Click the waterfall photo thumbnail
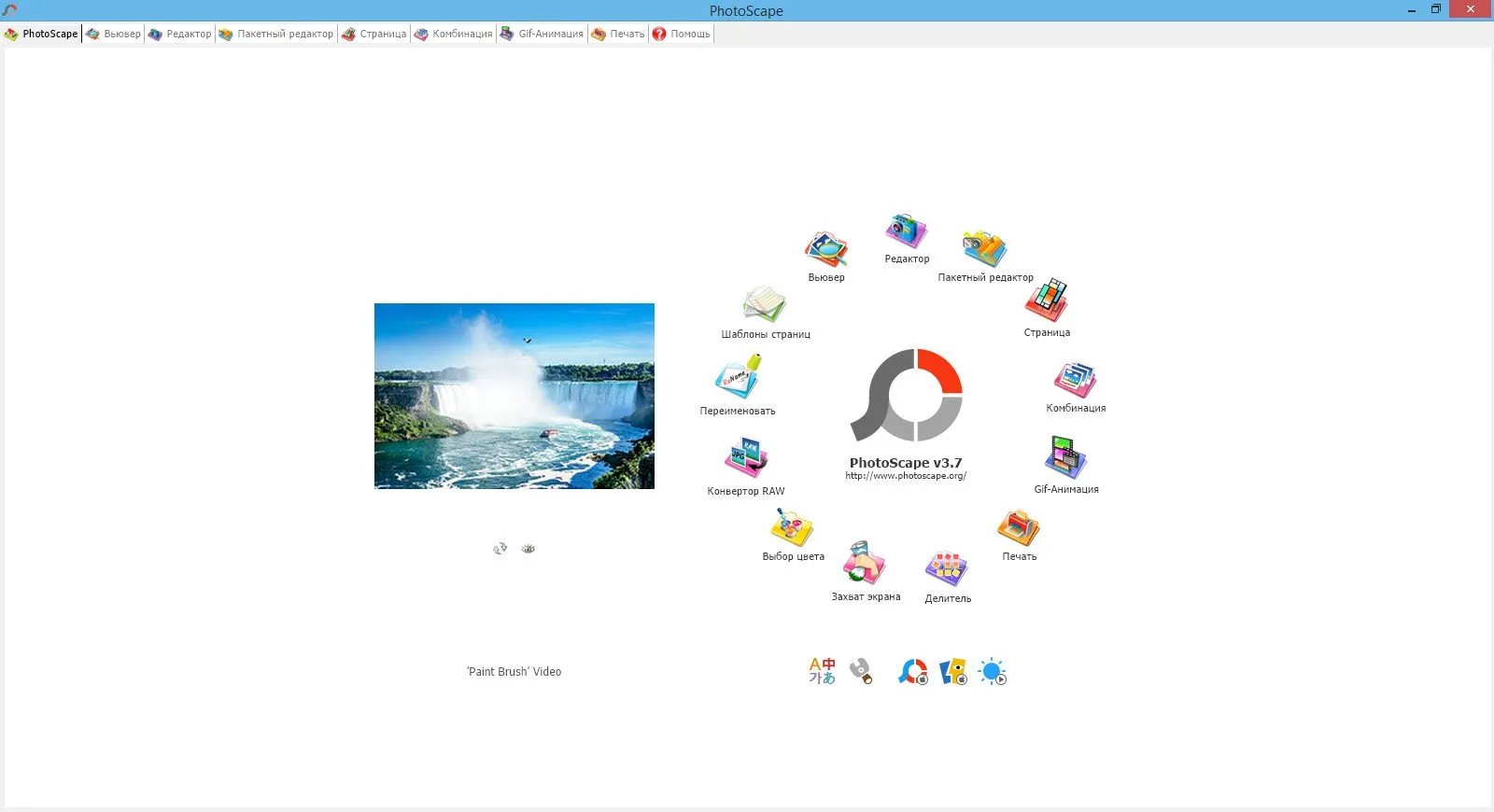The height and width of the screenshot is (812, 1494). click(x=514, y=396)
